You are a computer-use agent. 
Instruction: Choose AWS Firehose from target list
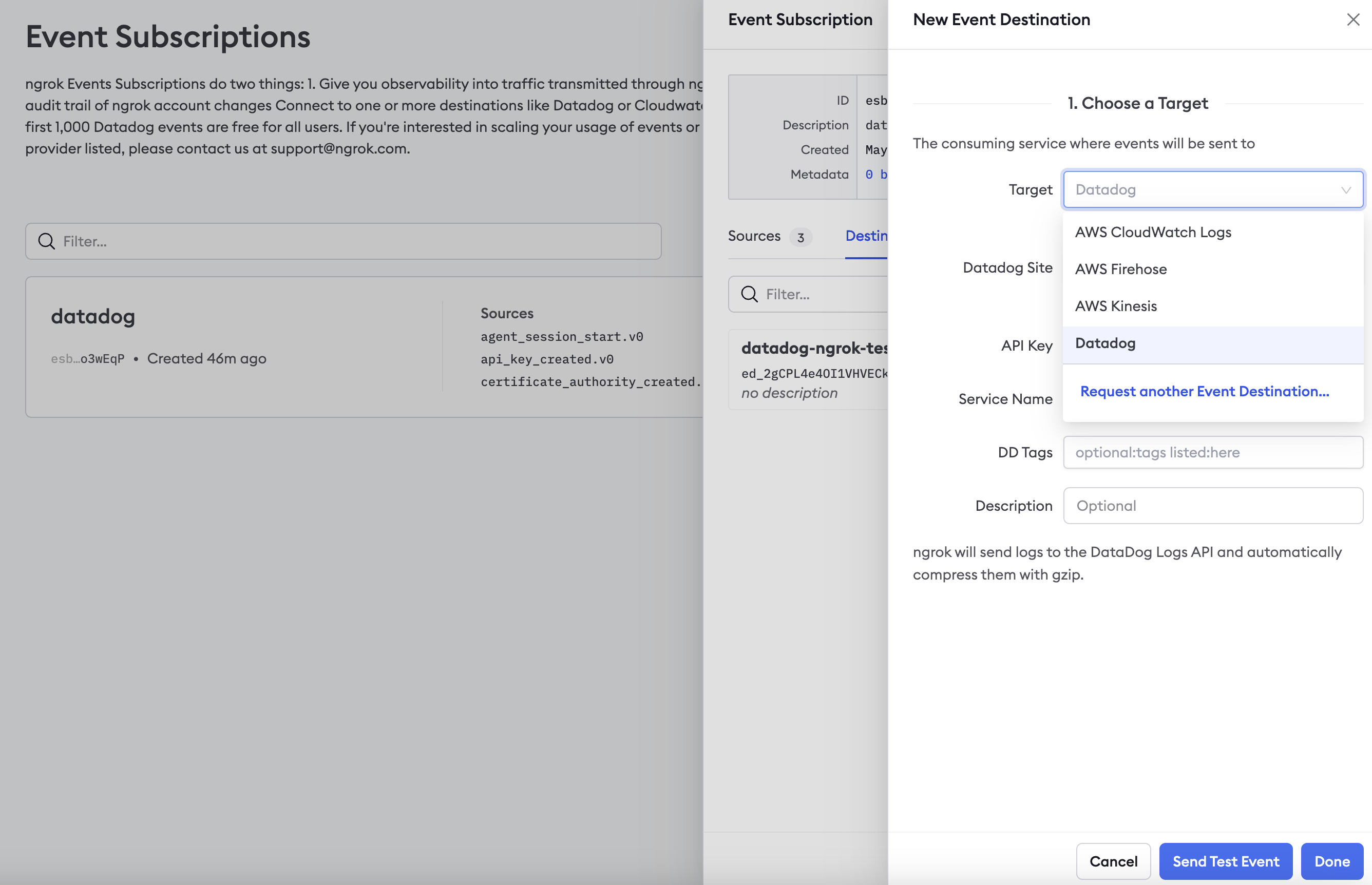1120,269
